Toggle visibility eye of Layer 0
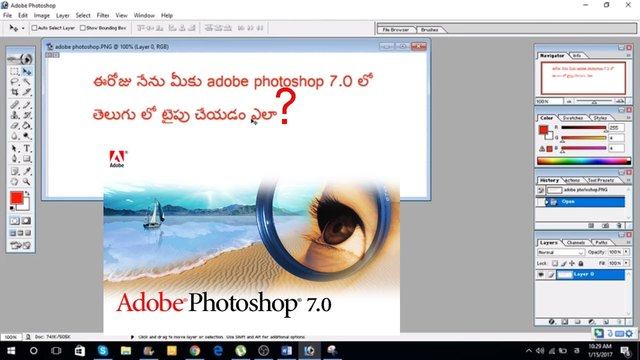Viewport: 640px width, 360px height. (x=541, y=275)
